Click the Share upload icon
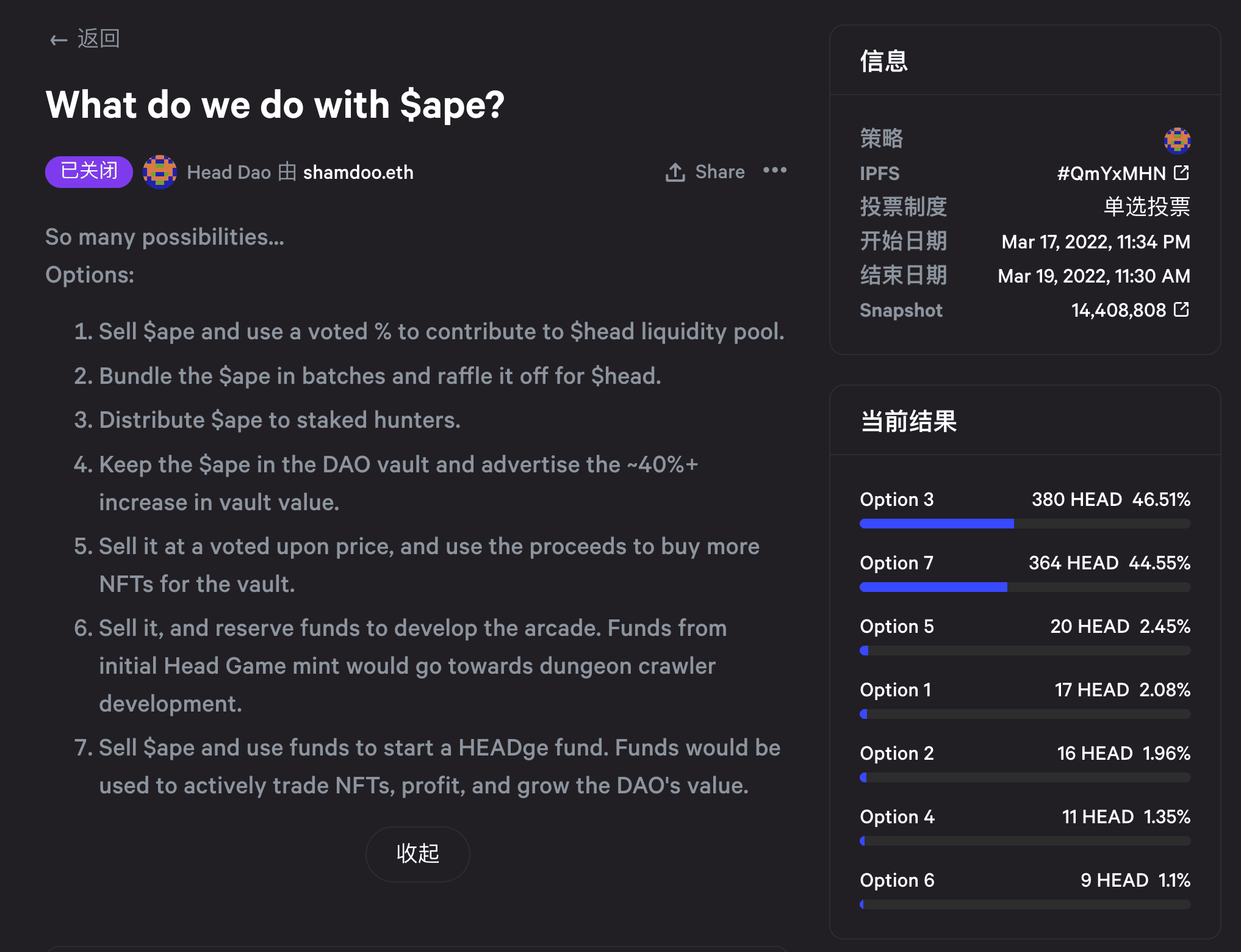This screenshot has width=1241, height=952. pyautogui.click(x=675, y=172)
